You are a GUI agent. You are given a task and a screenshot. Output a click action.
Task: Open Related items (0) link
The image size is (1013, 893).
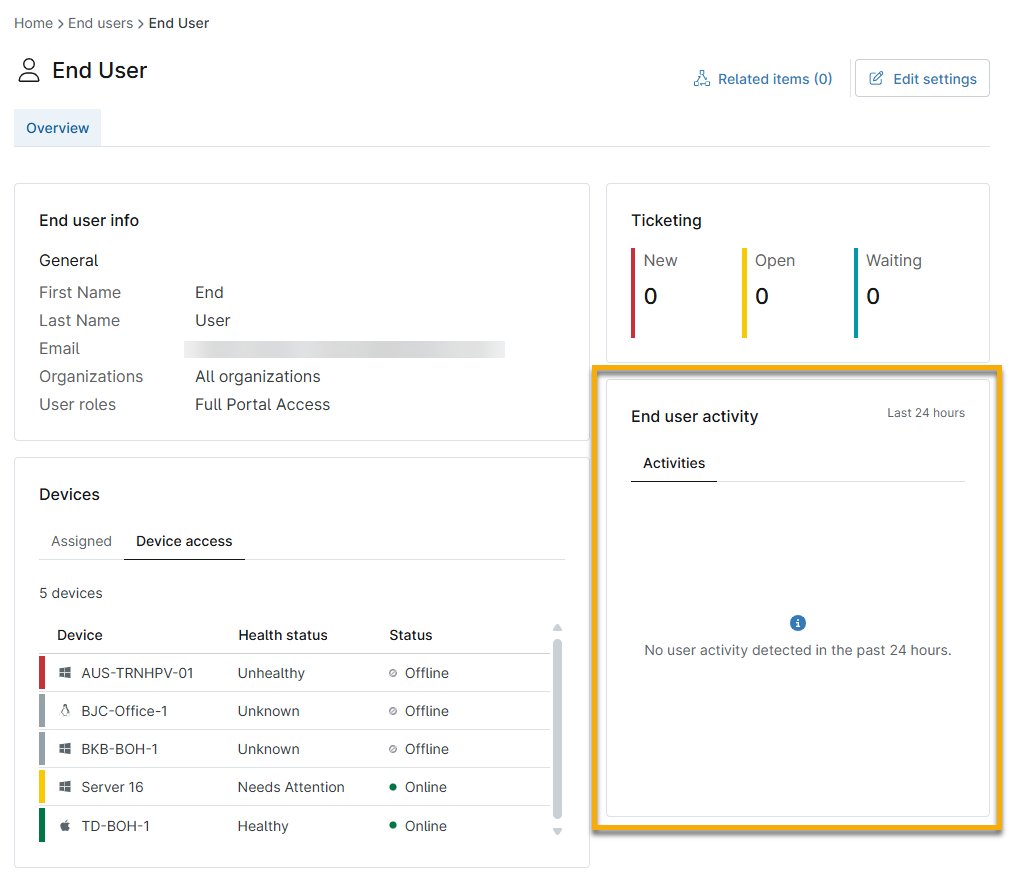[774, 79]
